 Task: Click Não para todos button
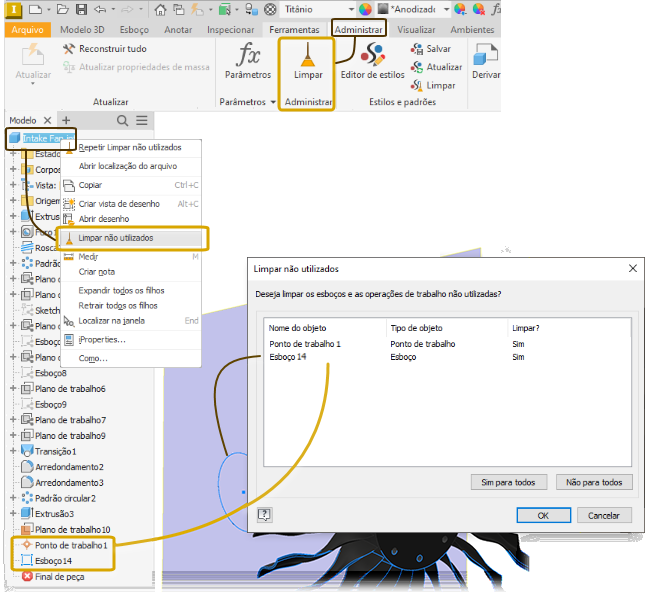coord(594,482)
